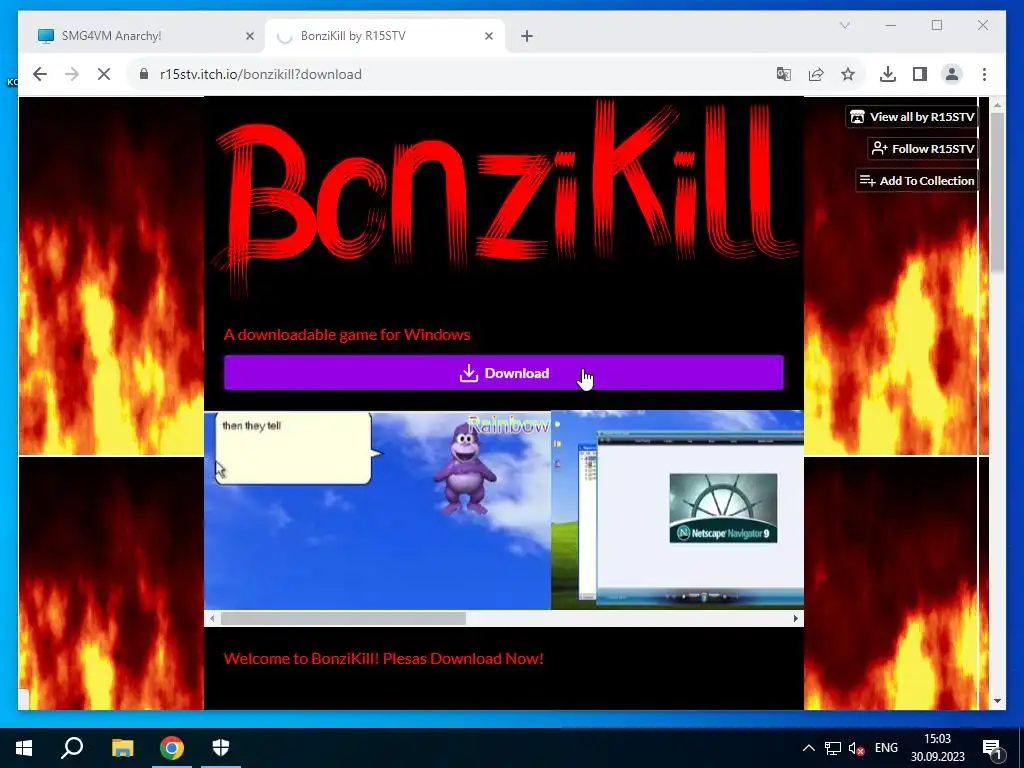Click the screenshot carousel right arrow

(795, 618)
